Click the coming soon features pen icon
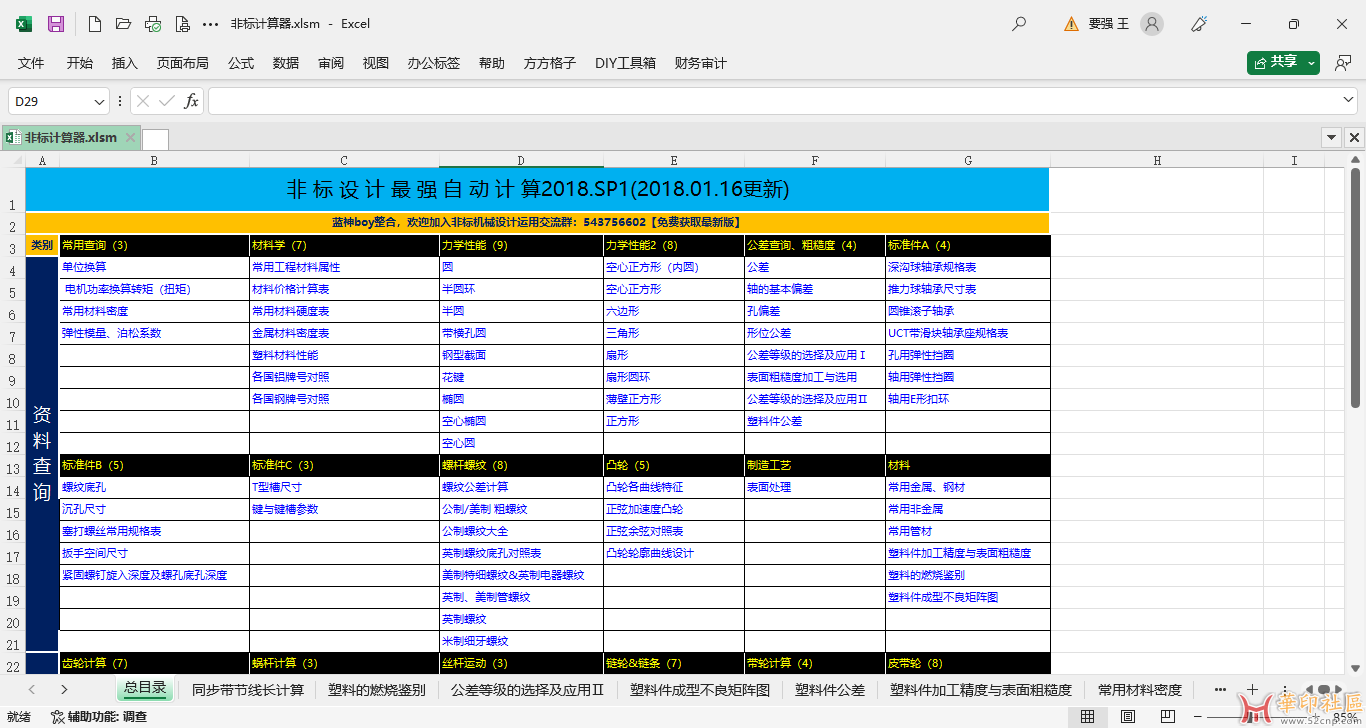 coord(1200,23)
